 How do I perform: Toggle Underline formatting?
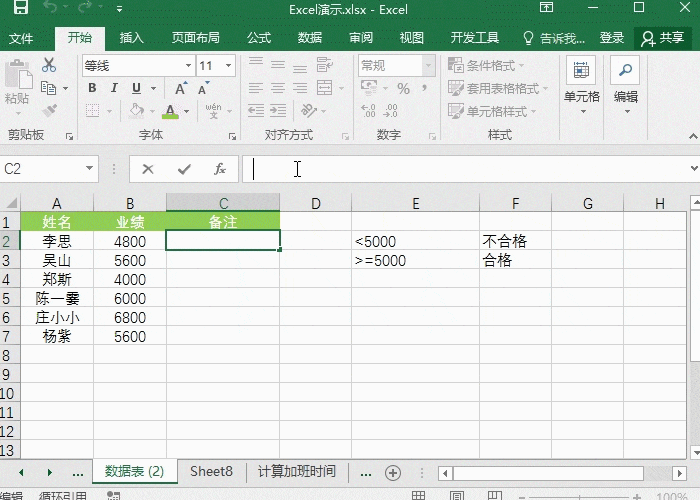137,88
